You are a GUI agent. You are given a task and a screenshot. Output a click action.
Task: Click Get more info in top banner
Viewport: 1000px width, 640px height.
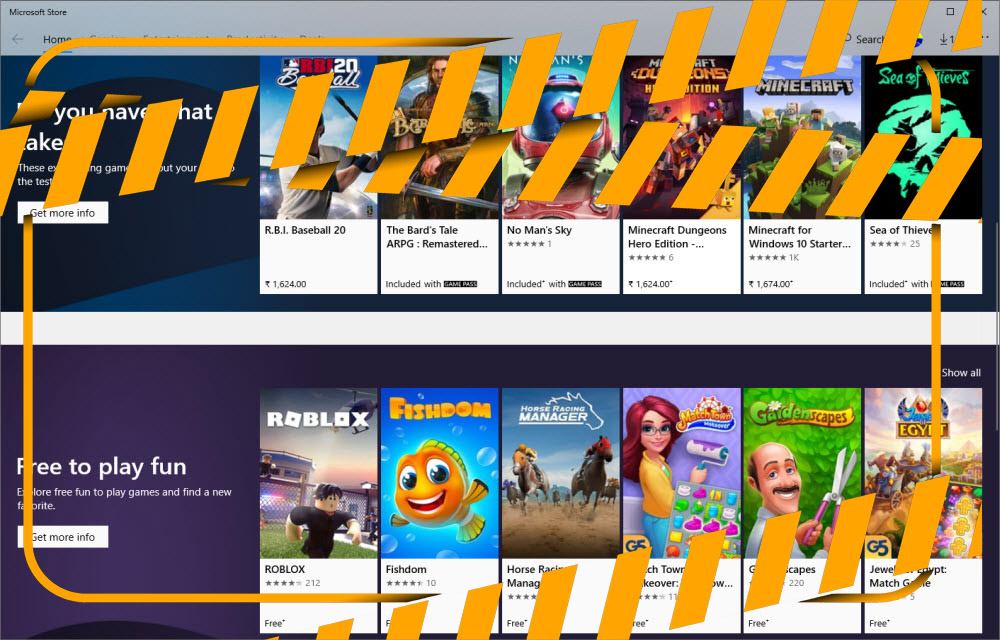pos(62,213)
